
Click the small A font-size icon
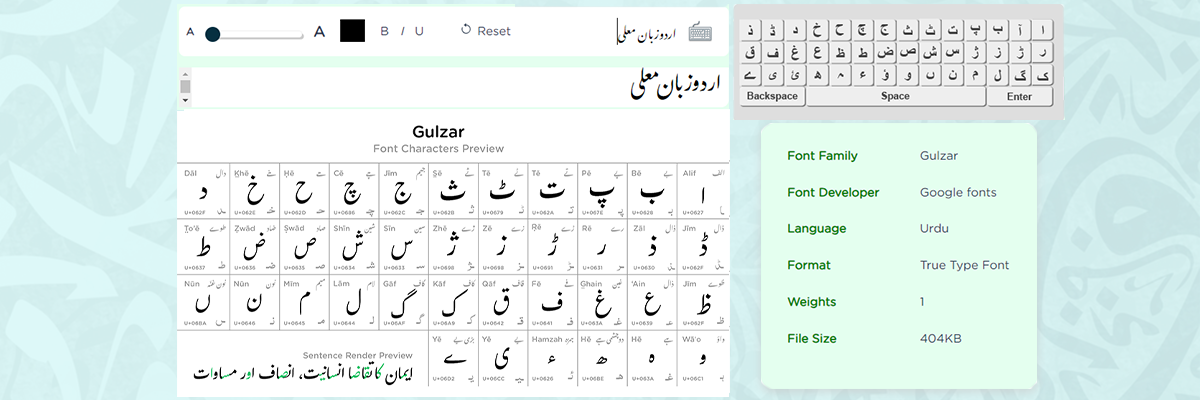coord(190,32)
